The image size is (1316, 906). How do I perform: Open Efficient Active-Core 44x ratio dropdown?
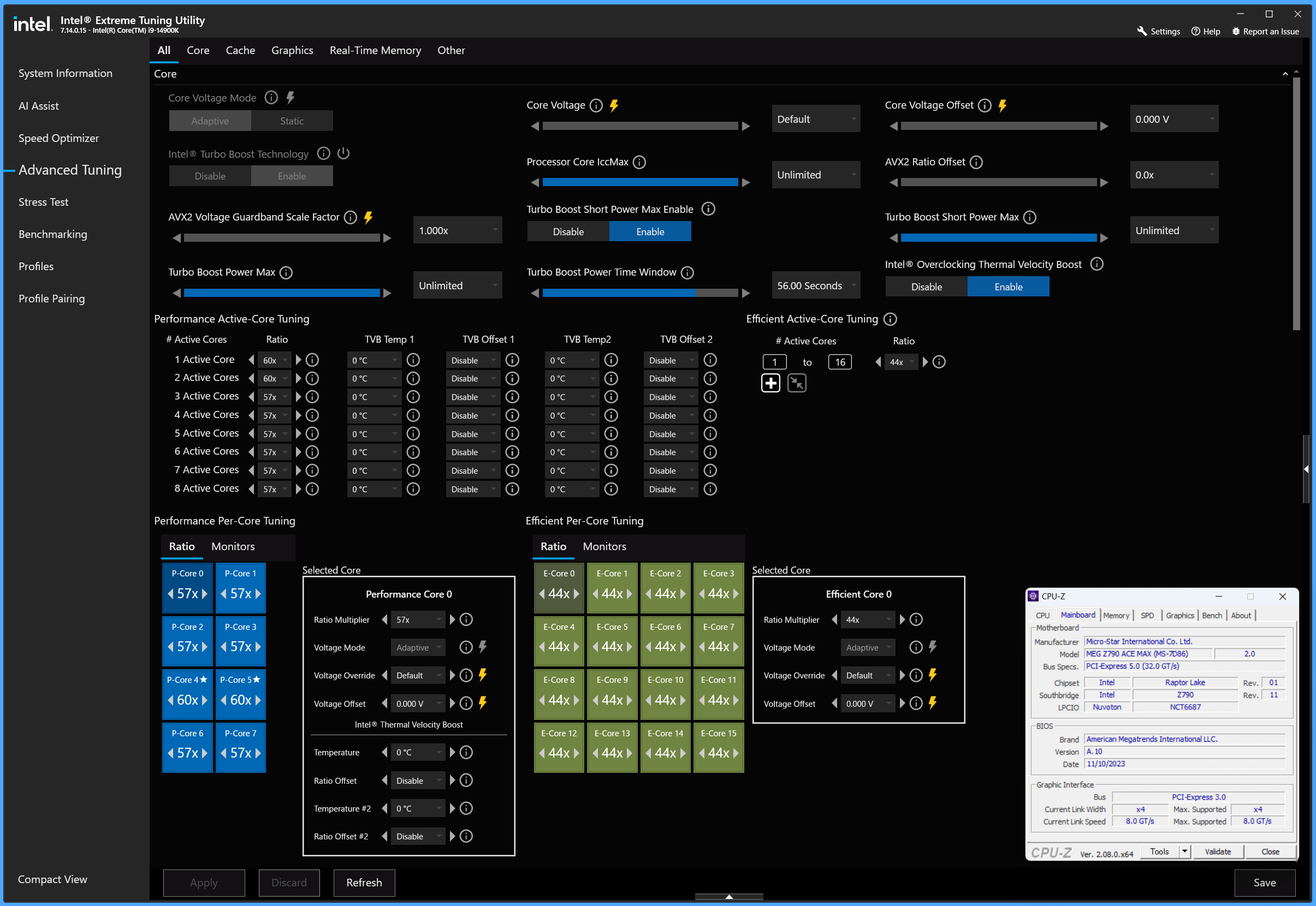pos(901,362)
